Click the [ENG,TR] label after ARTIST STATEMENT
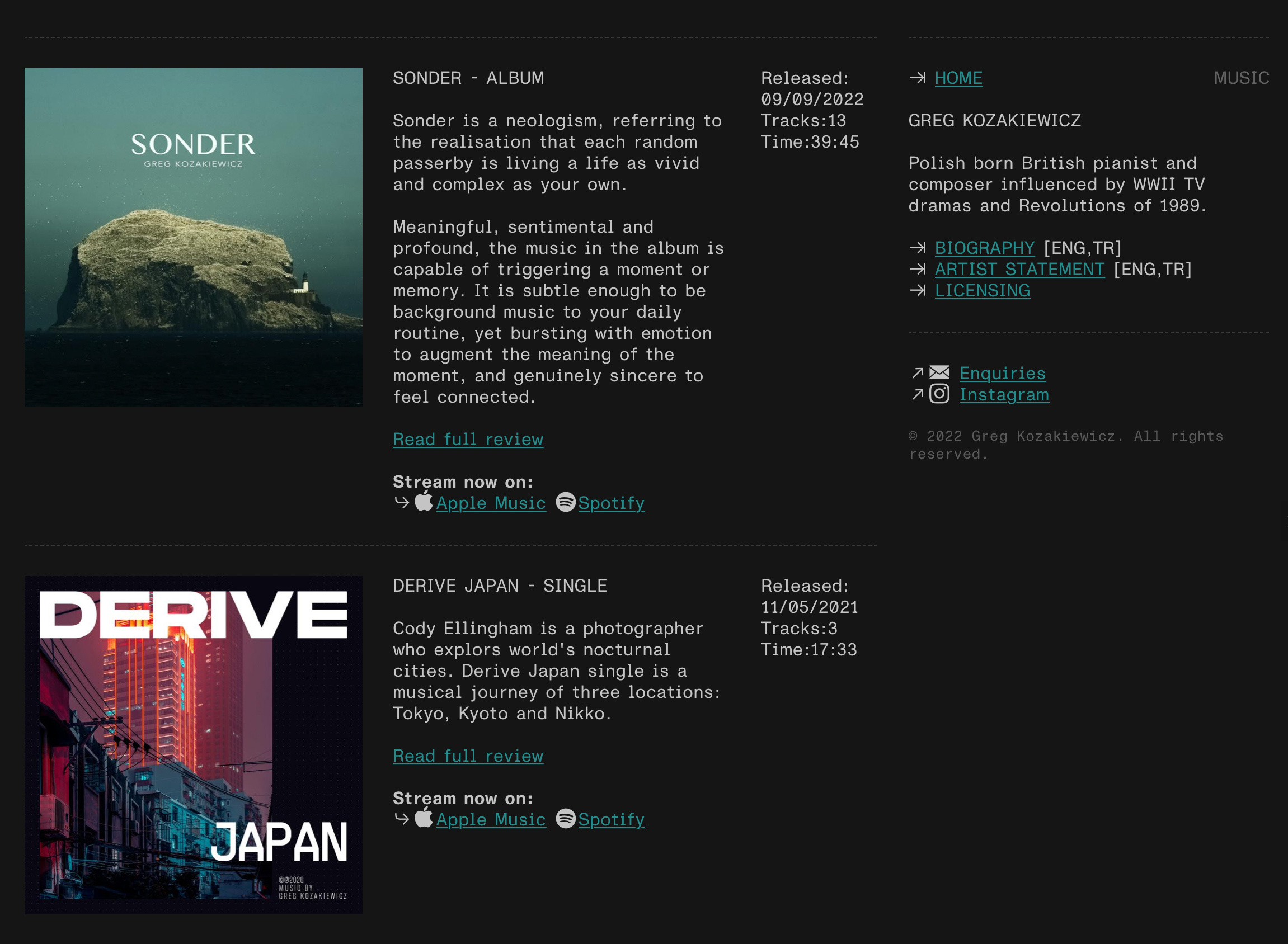This screenshot has height=944, width=1288. (x=1153, y=269)
